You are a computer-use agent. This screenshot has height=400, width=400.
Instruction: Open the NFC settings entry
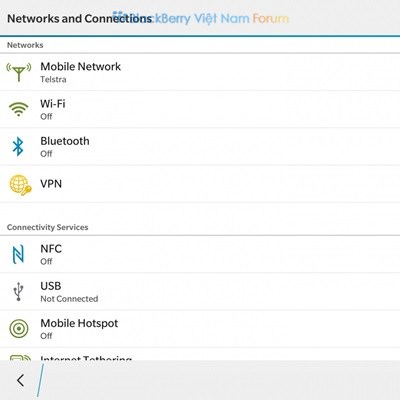[x=200, y=254]
